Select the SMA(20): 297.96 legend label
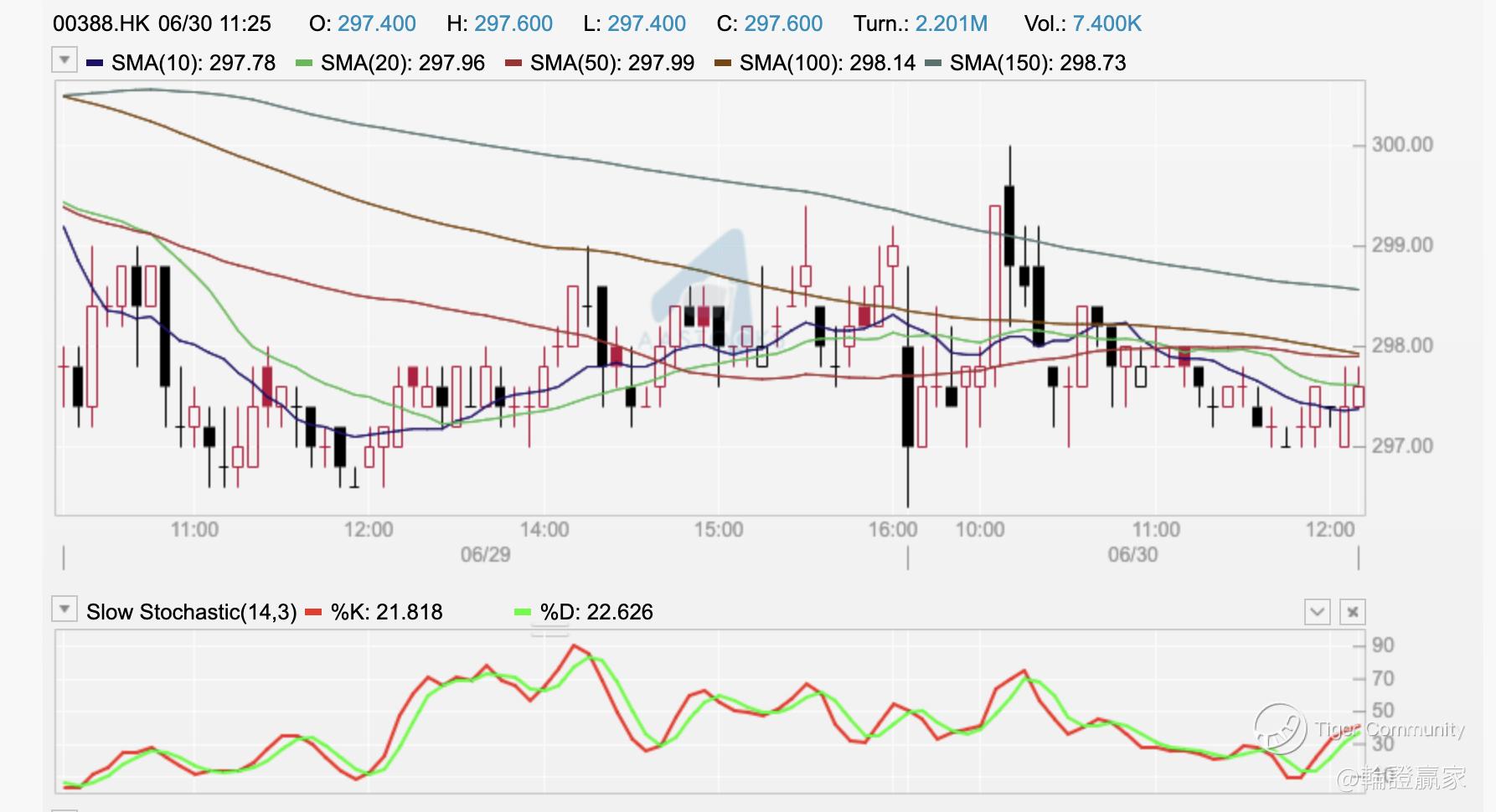Screen dimensions: 1496x812 (403, 63)
